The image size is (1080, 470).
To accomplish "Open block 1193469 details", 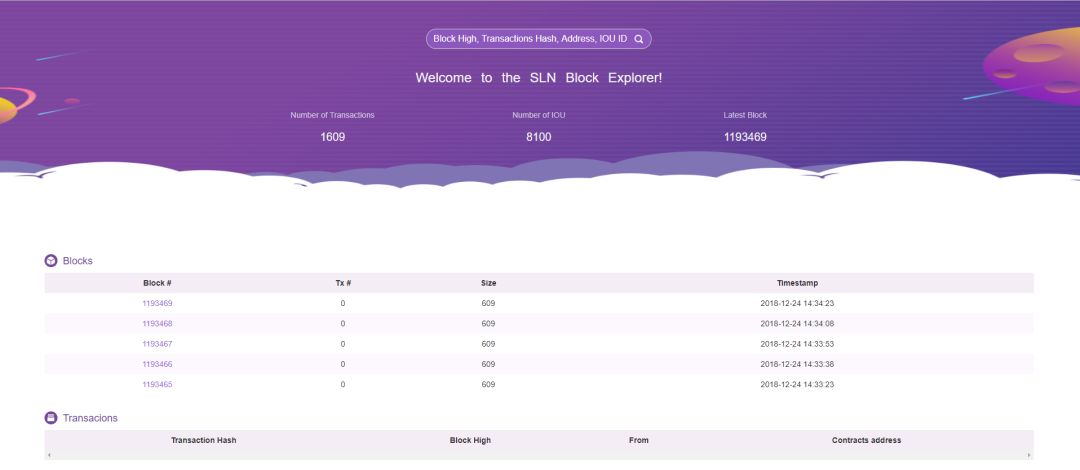I will pos(157,303).
